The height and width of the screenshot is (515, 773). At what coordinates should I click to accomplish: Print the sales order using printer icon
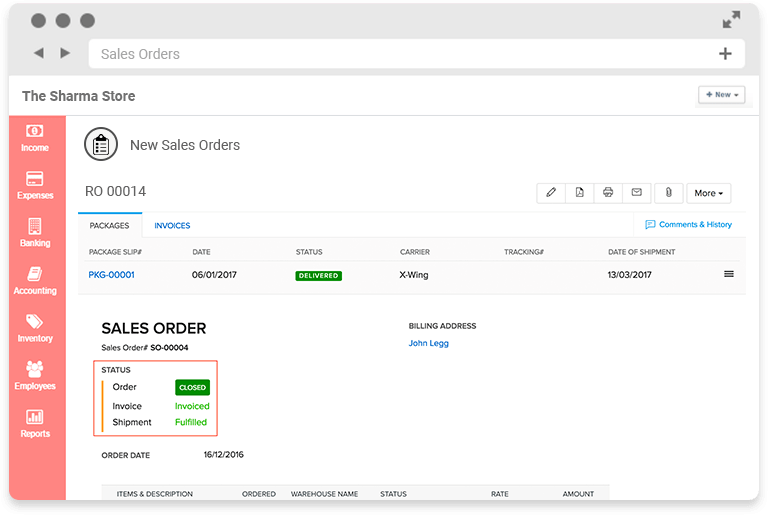[x=608, y=193]
